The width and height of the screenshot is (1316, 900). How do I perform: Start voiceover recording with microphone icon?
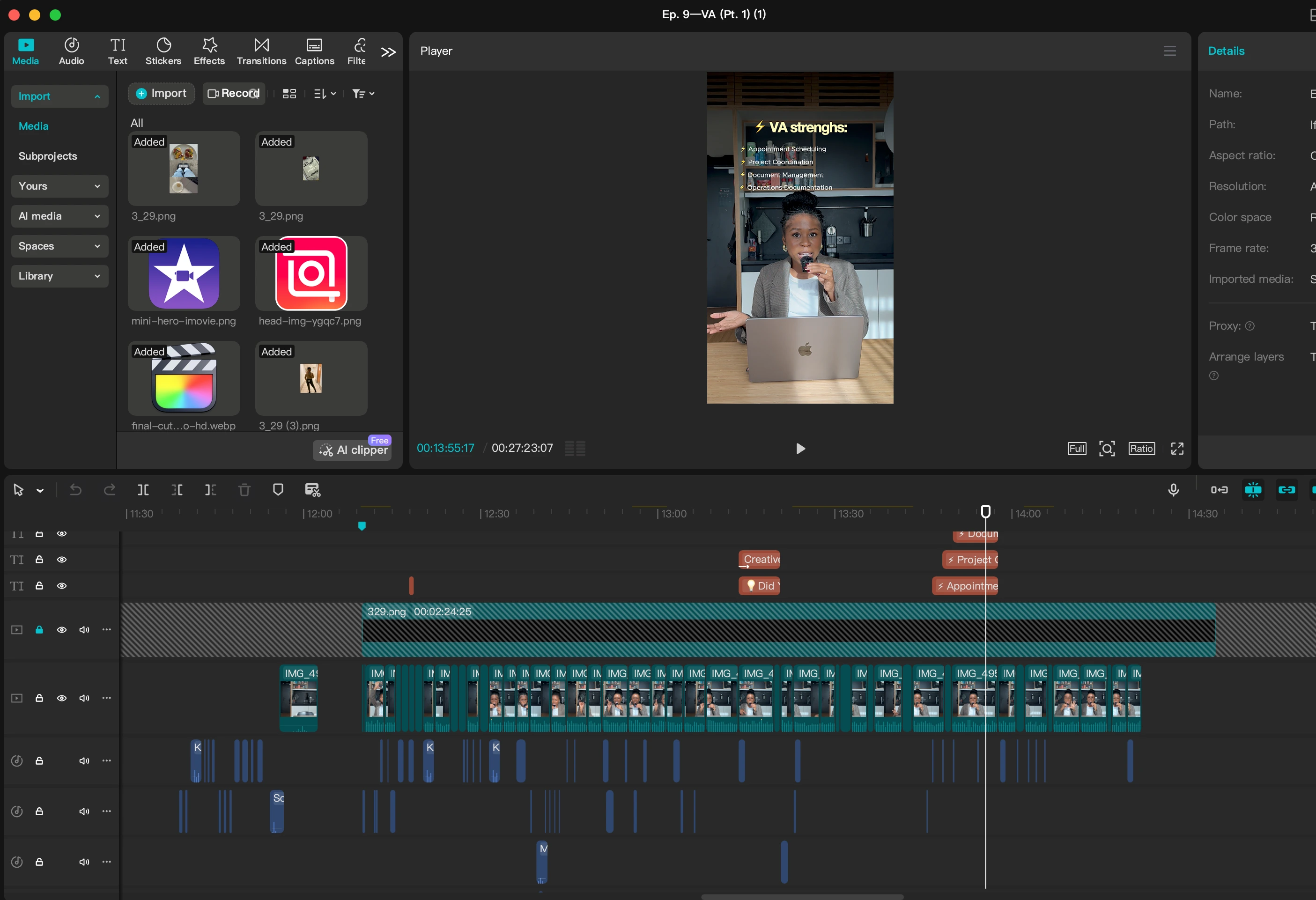pos(1173,490)
